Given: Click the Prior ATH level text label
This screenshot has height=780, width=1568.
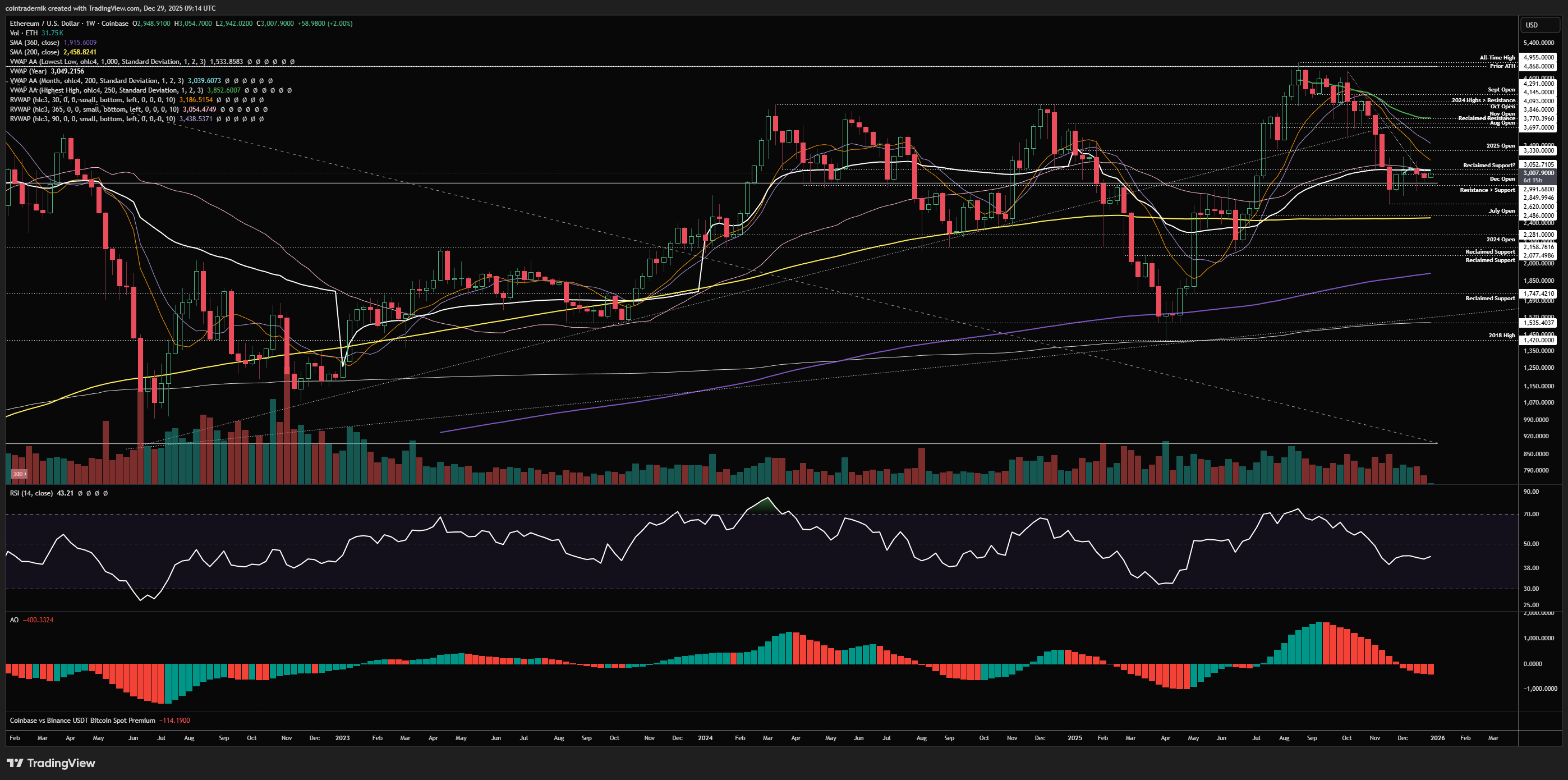Looking at the screenshot, I should coord(1502,66).
